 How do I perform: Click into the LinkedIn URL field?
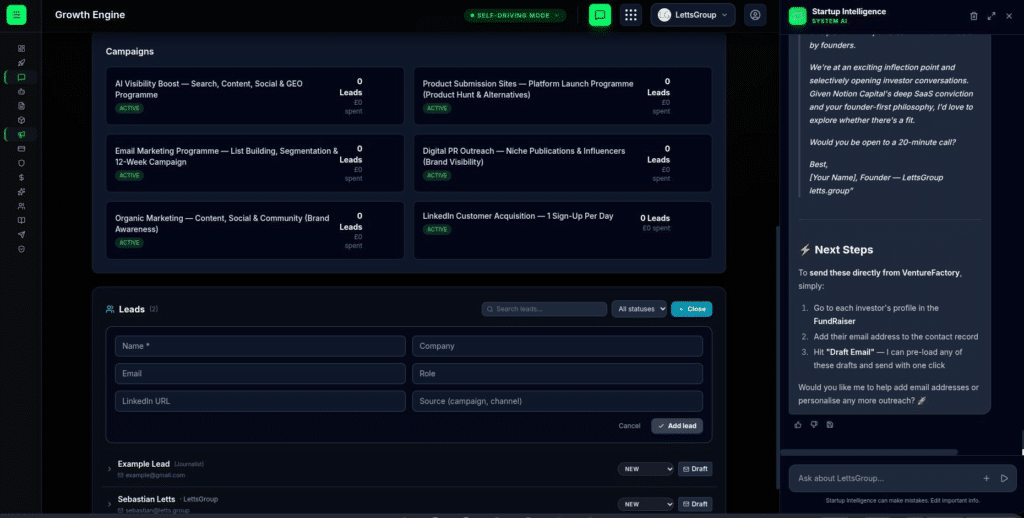[x=260, y=401]
